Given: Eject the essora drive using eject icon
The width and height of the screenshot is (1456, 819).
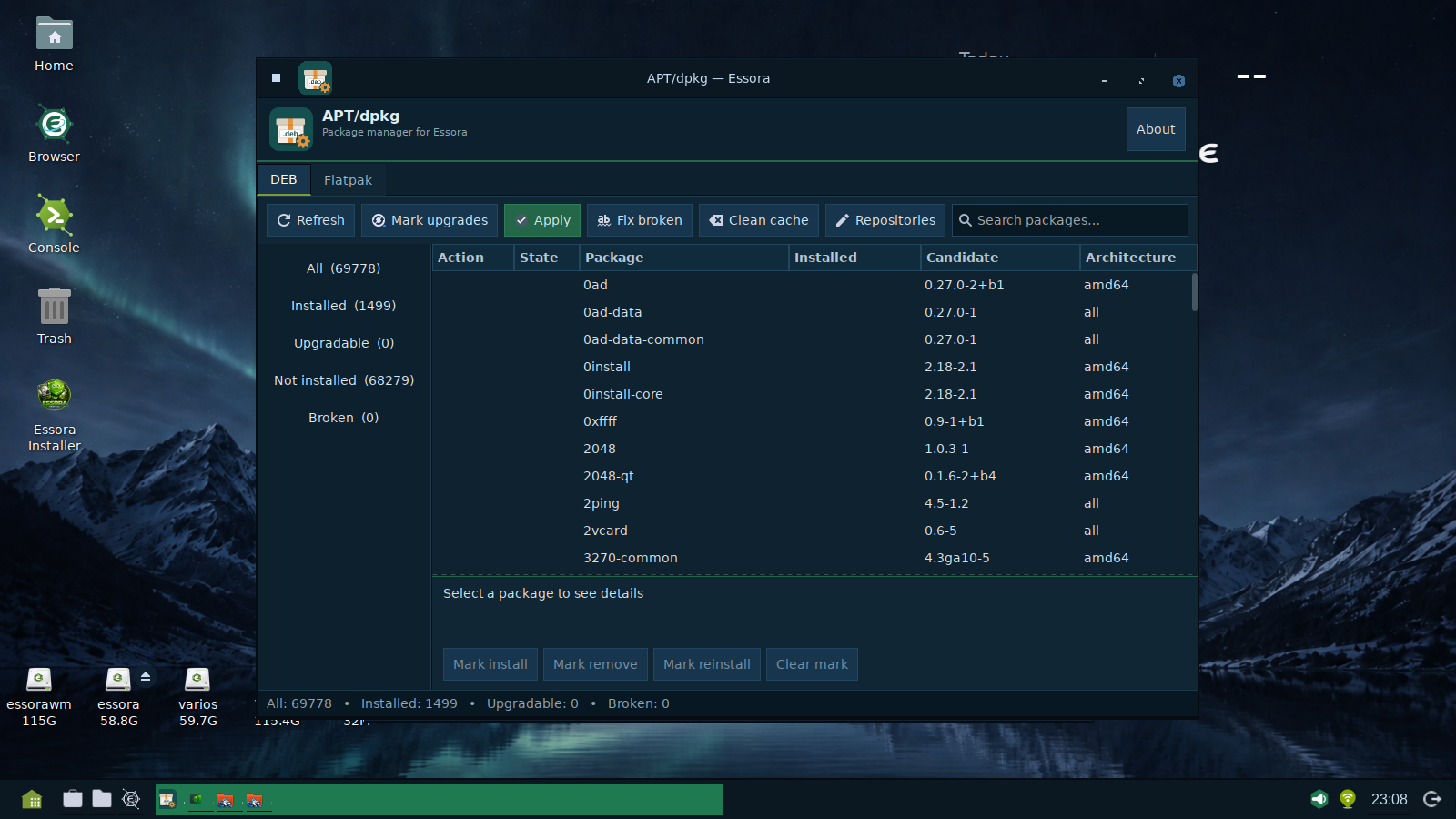Looking at the screenshot, I should point(146,676).
